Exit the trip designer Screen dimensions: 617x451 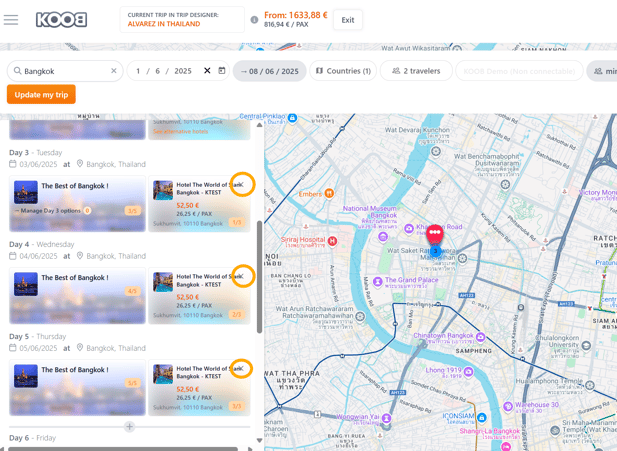click(x=348, y=20)
